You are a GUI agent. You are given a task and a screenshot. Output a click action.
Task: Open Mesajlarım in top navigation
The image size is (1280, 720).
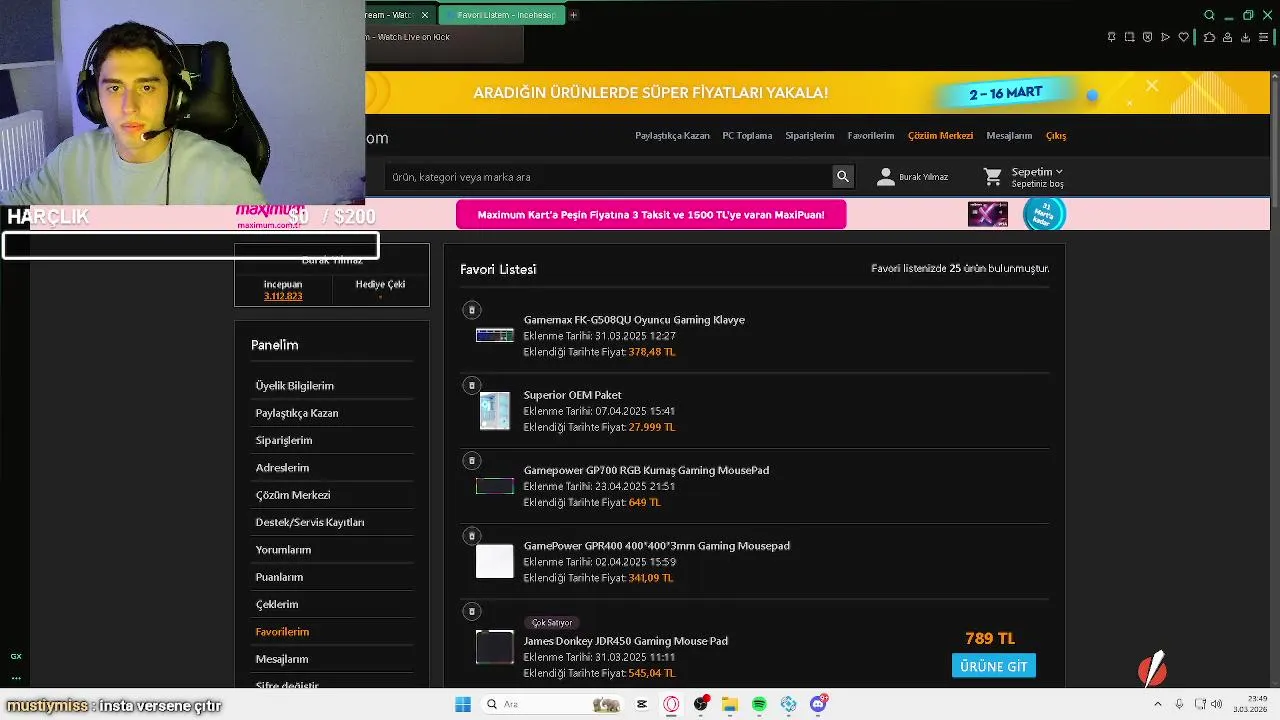1009,136
